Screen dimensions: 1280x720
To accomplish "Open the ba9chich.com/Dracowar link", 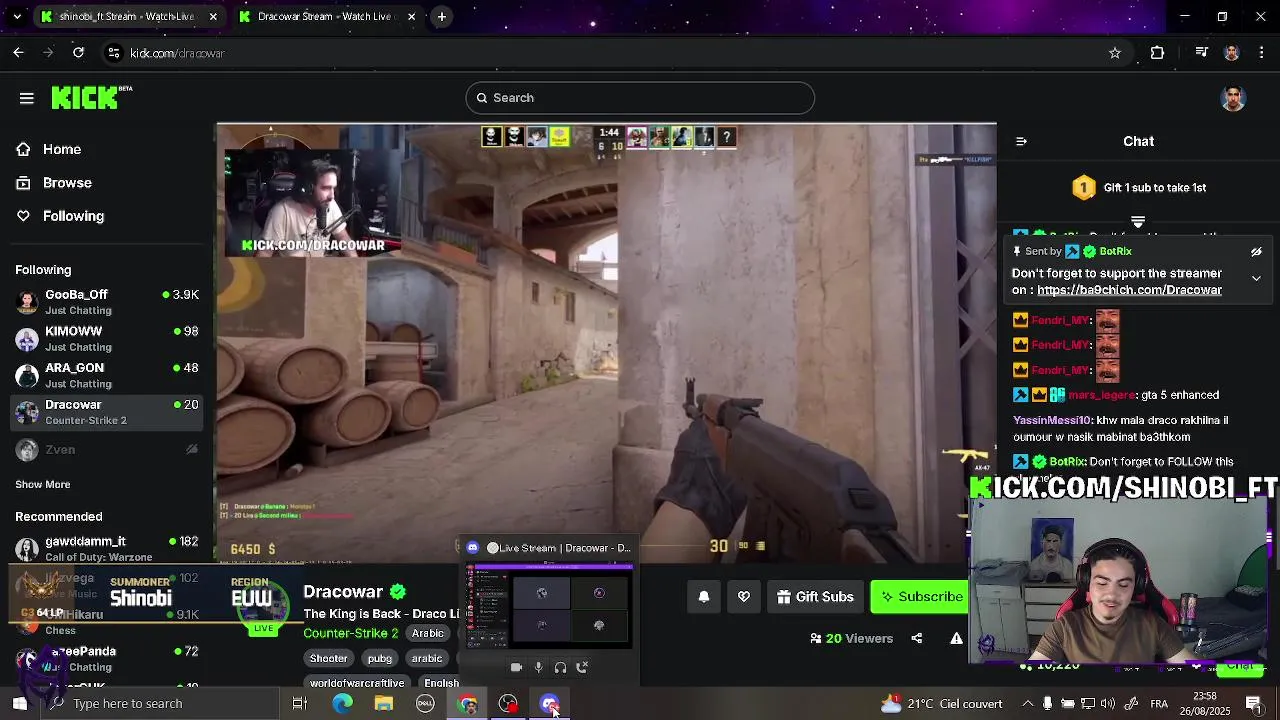I will (x=1129, y=290).
